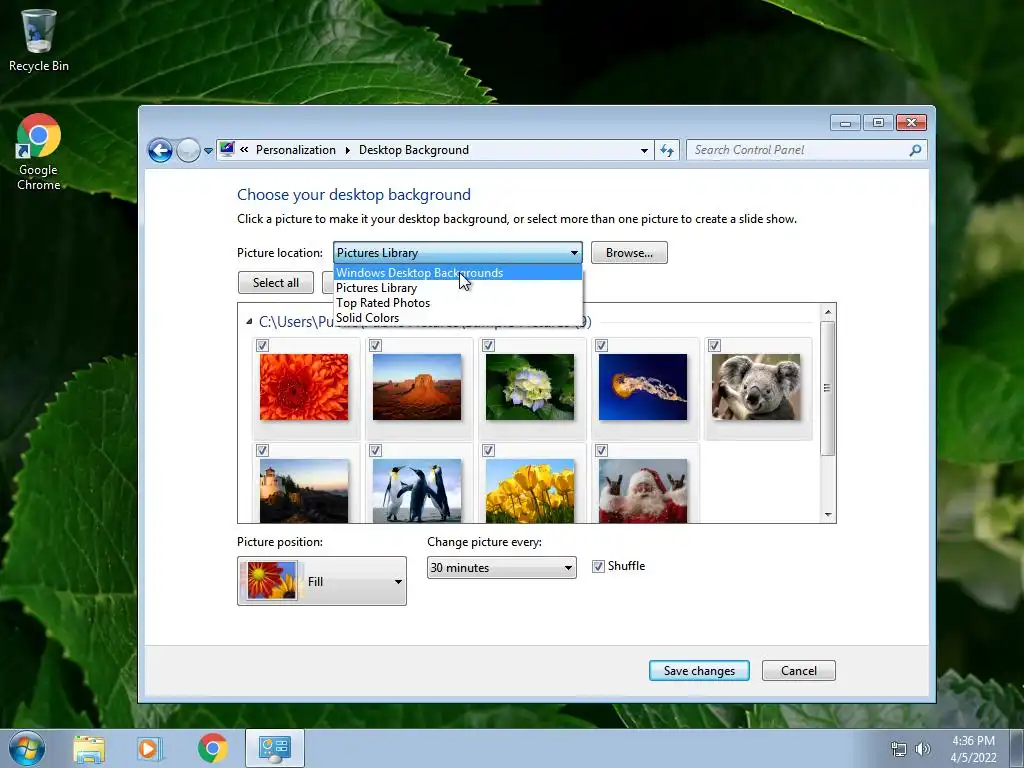This screenshot has width=1024, height=768.
Task: Go back using the blue back arrow
Action: click(160, 150)
